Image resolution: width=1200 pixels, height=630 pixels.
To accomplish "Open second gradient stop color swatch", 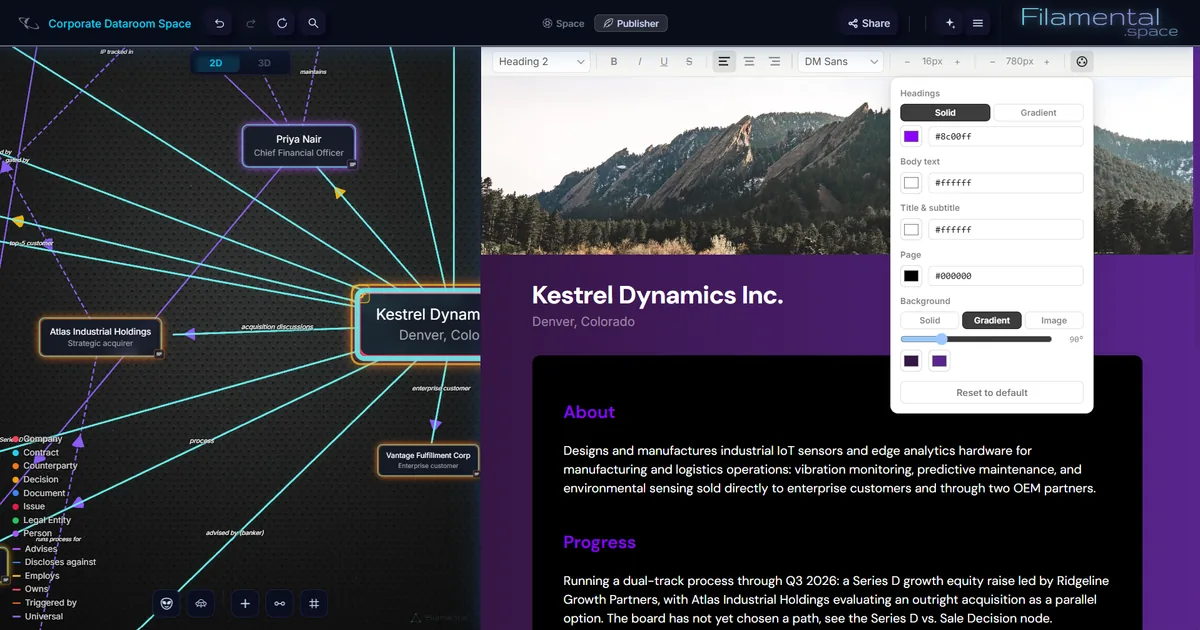I will (x=939, y=362).
